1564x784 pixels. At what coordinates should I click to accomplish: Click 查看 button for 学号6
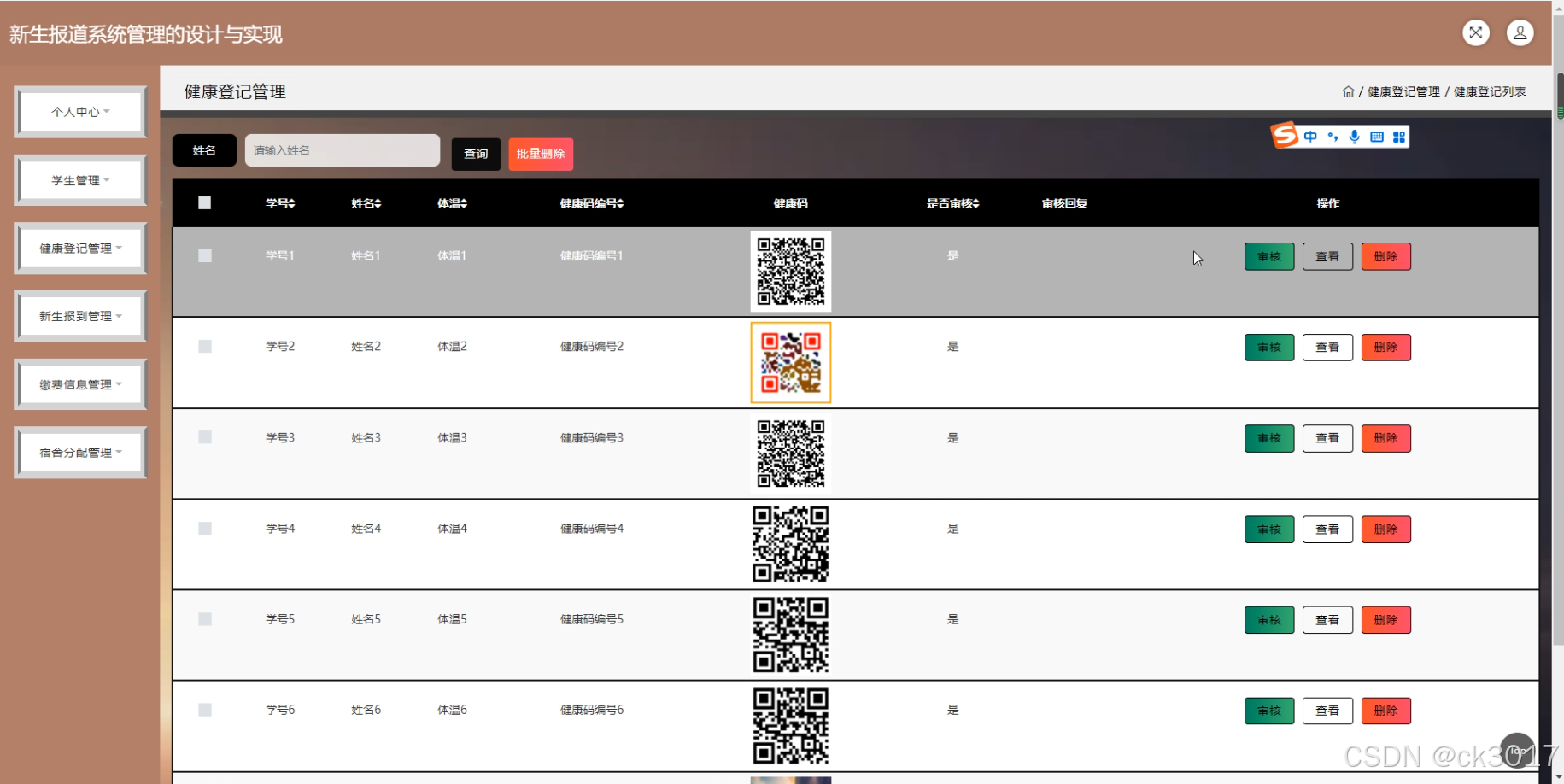tap(1327, 711)
